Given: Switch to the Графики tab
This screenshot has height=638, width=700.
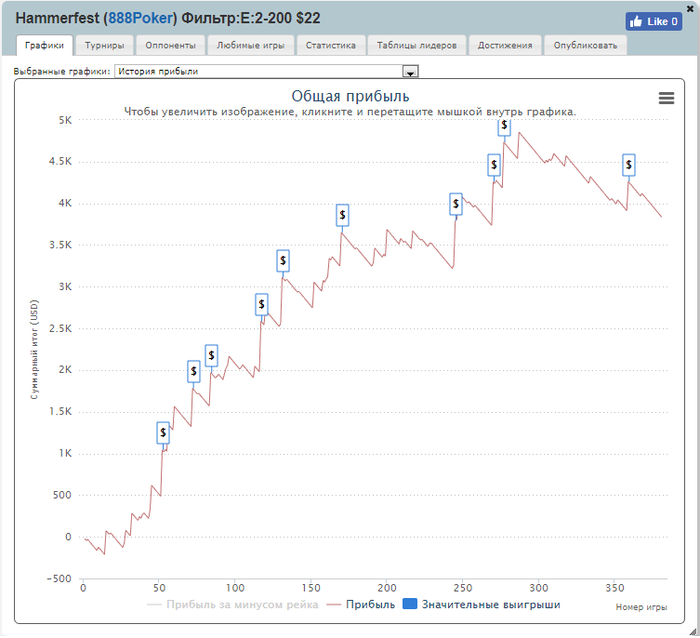Looking at the screenshot, I should (44, 46).
